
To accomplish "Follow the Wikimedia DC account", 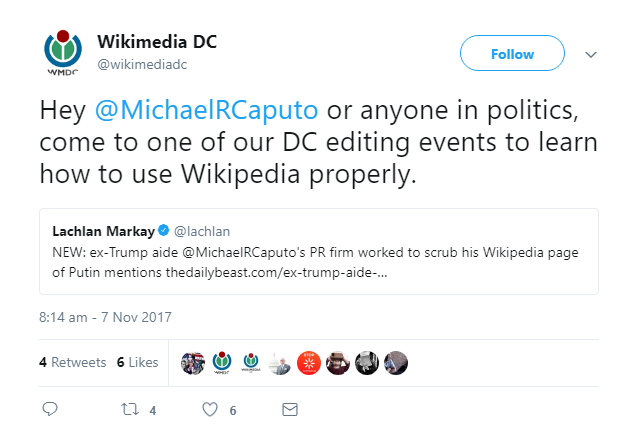I will 512,54.
